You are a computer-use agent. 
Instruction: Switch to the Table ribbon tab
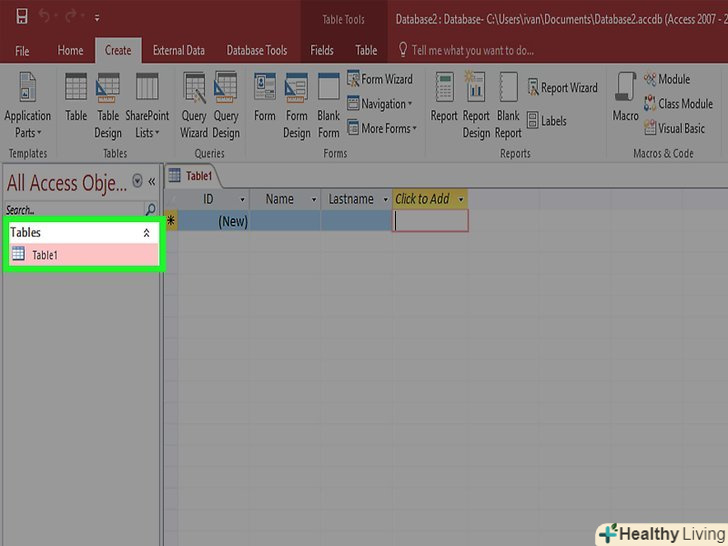point(366,50)
